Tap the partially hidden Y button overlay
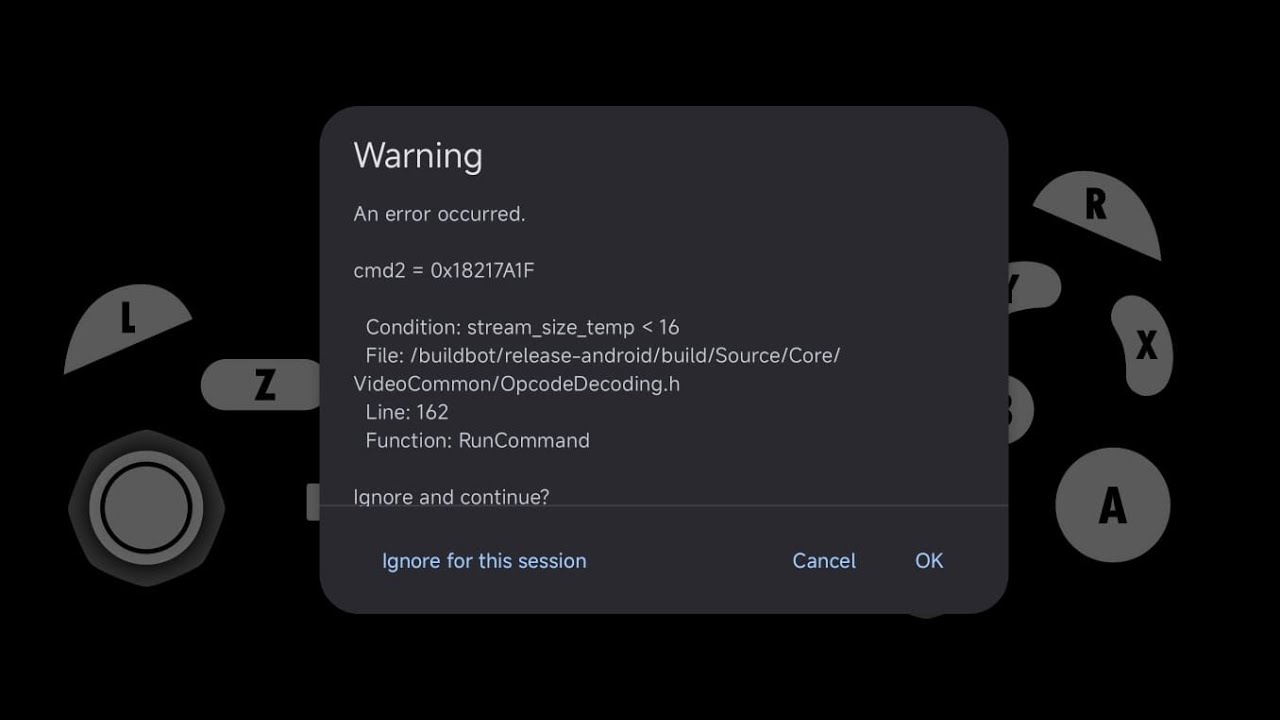The image size is (1280, 720). [1034, 288]
